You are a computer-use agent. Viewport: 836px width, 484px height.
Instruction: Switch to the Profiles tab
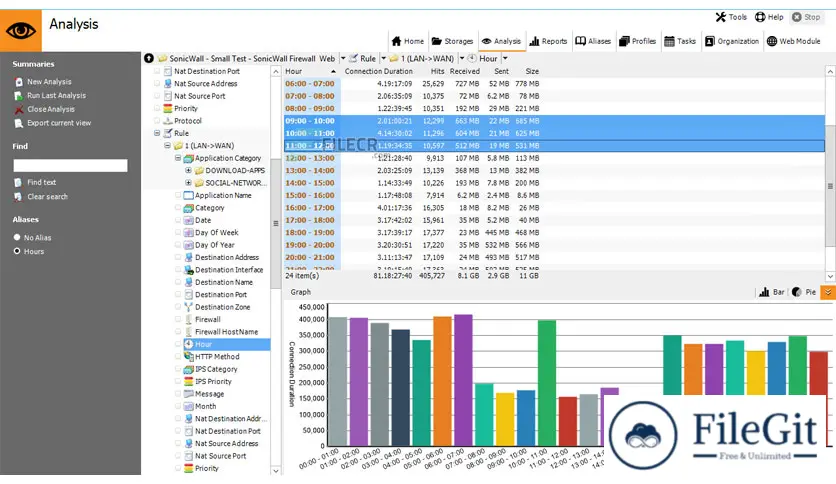tap(637, 41)
